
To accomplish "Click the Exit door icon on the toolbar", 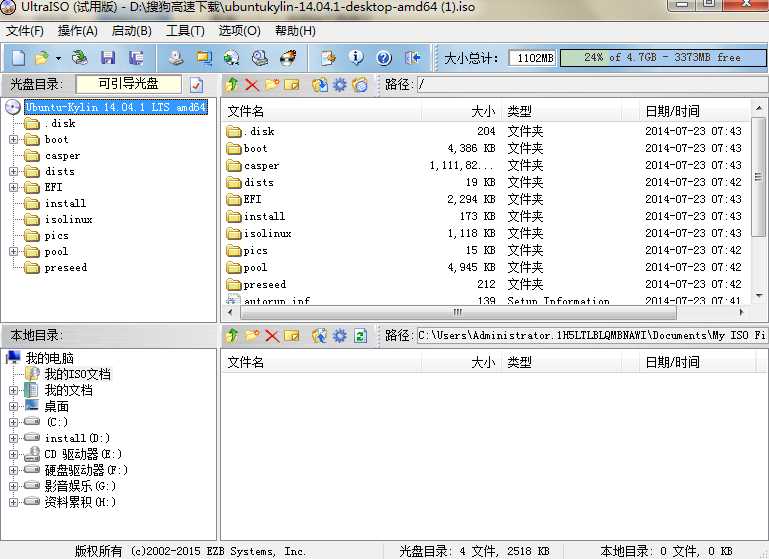I will pyautogui.click(x=412, y=58).
